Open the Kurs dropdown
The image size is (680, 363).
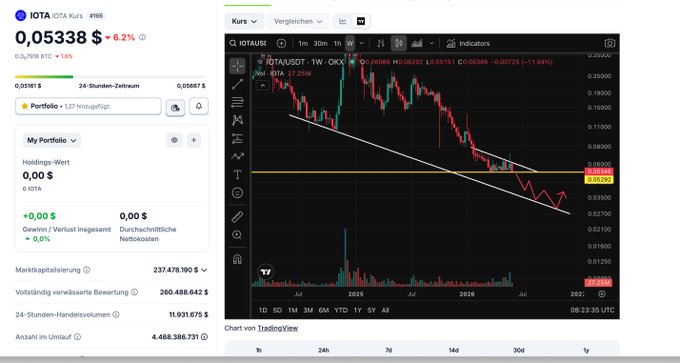[244, 21]
